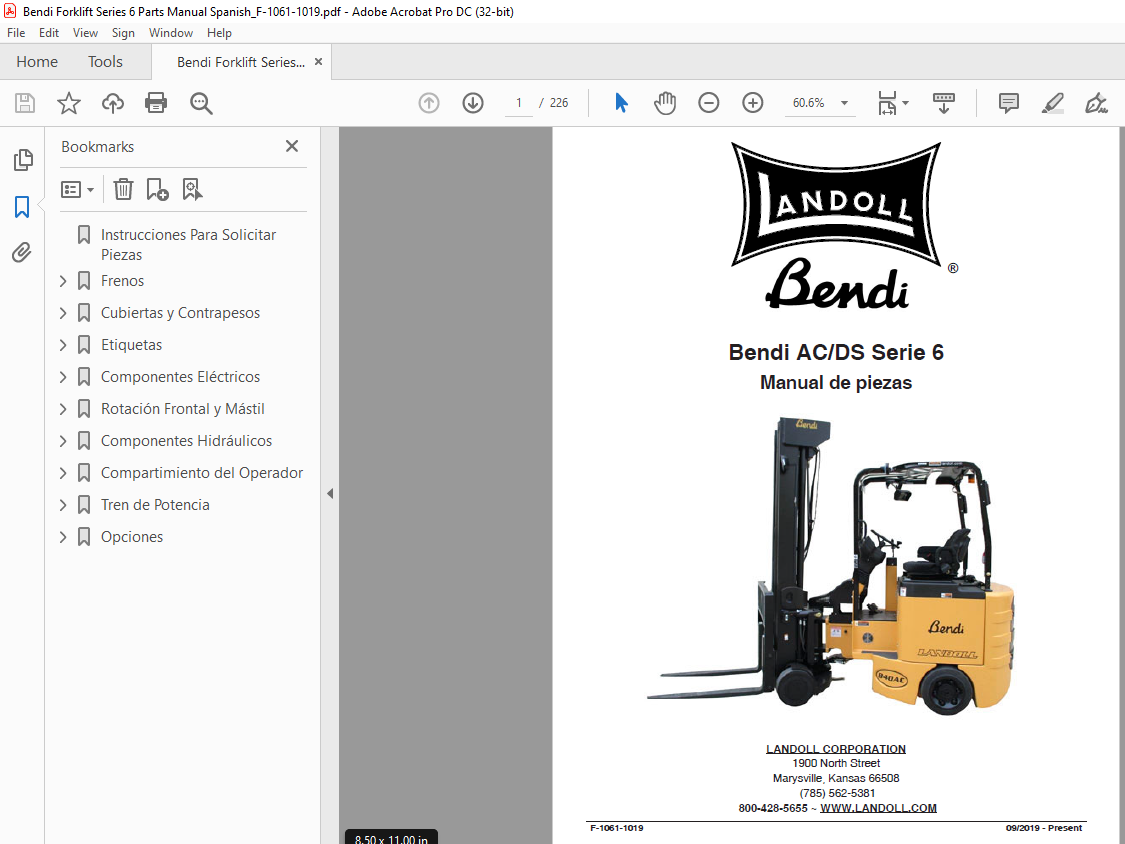
Task: Toggle the Bookmarks panel icon in sidebar
Action: (22, 207)
